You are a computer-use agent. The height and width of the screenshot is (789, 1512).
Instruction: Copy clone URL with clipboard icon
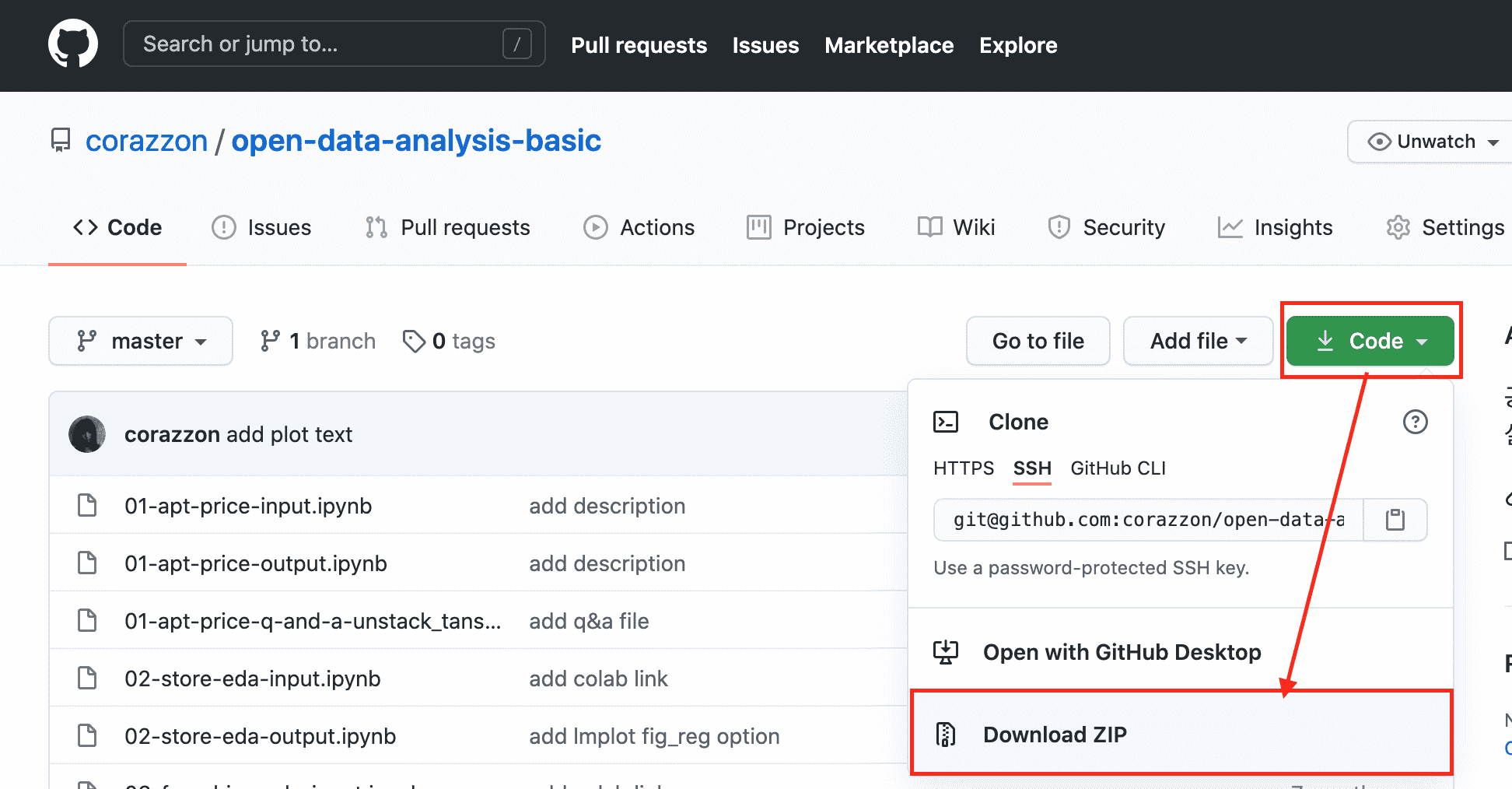coord(1395,520)
